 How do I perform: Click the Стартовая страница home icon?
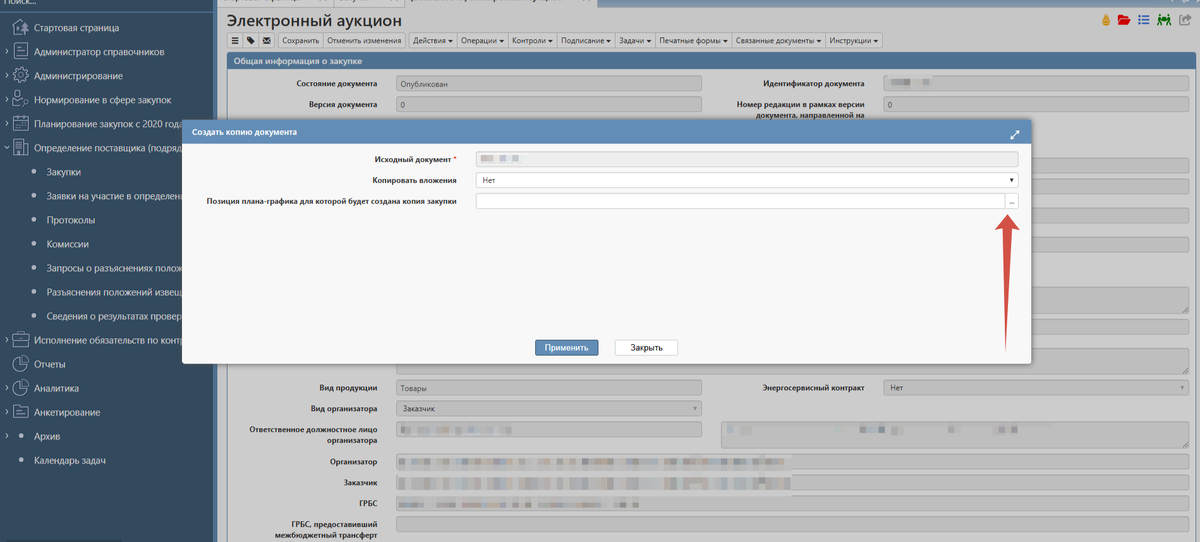pos(20,28)
